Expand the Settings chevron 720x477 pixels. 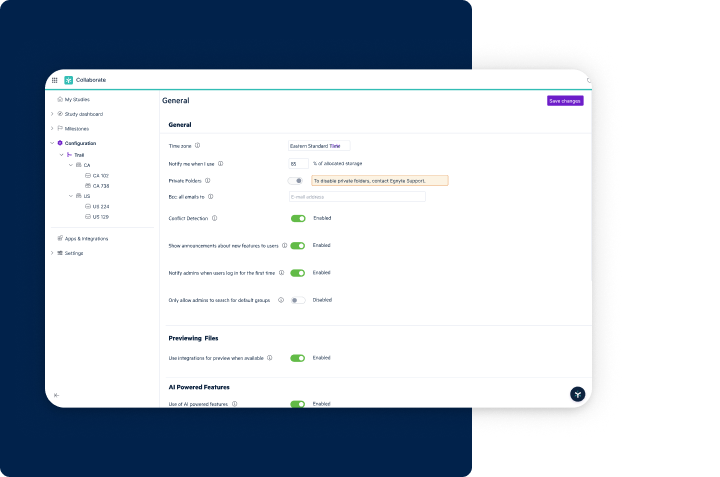tap(52, 253)
